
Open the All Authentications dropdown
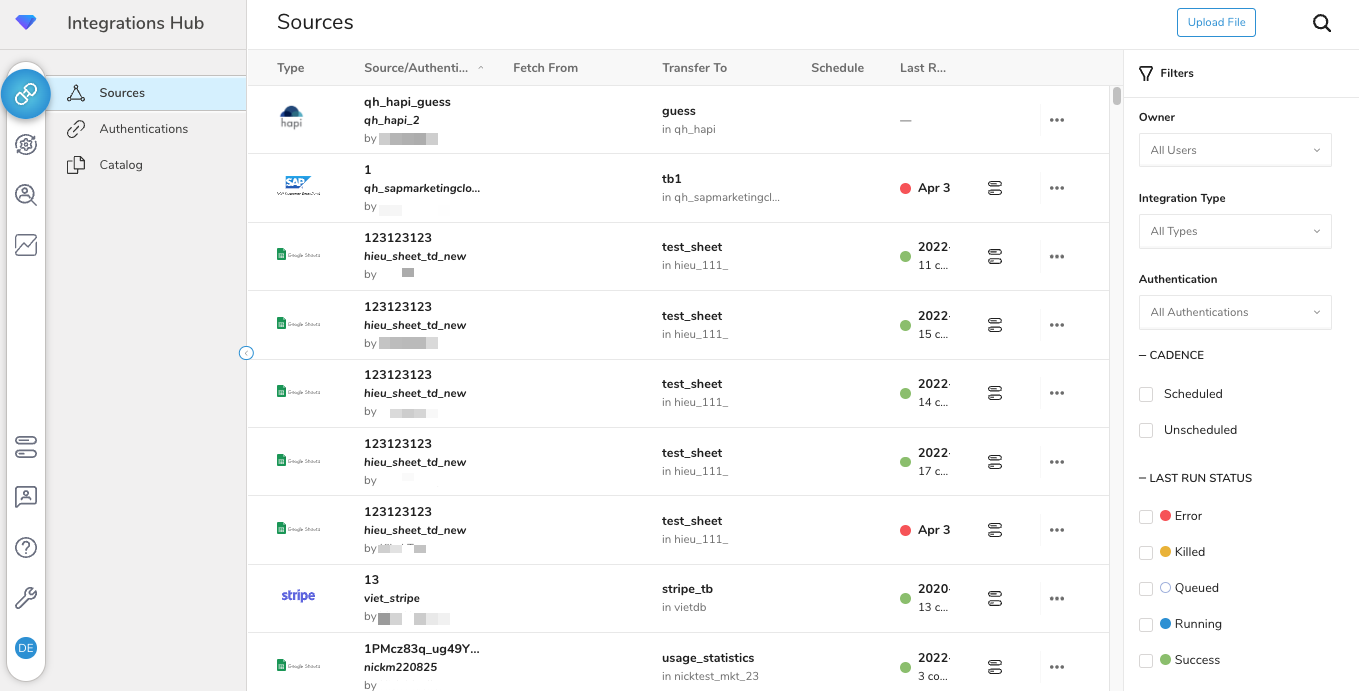click(1234, 312)
